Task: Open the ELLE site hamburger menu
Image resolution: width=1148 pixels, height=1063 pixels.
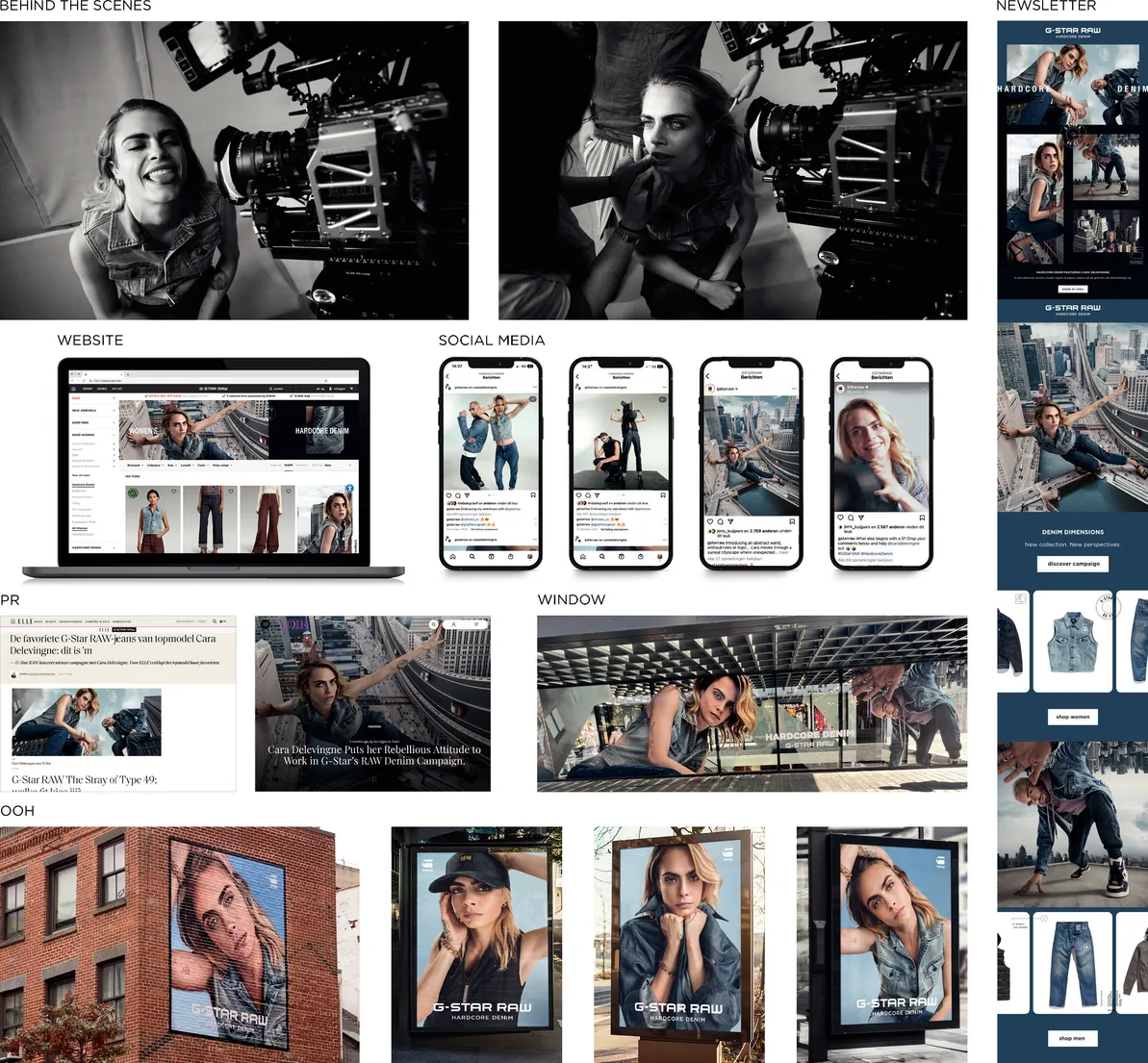Action: click(x=13, y=620)
